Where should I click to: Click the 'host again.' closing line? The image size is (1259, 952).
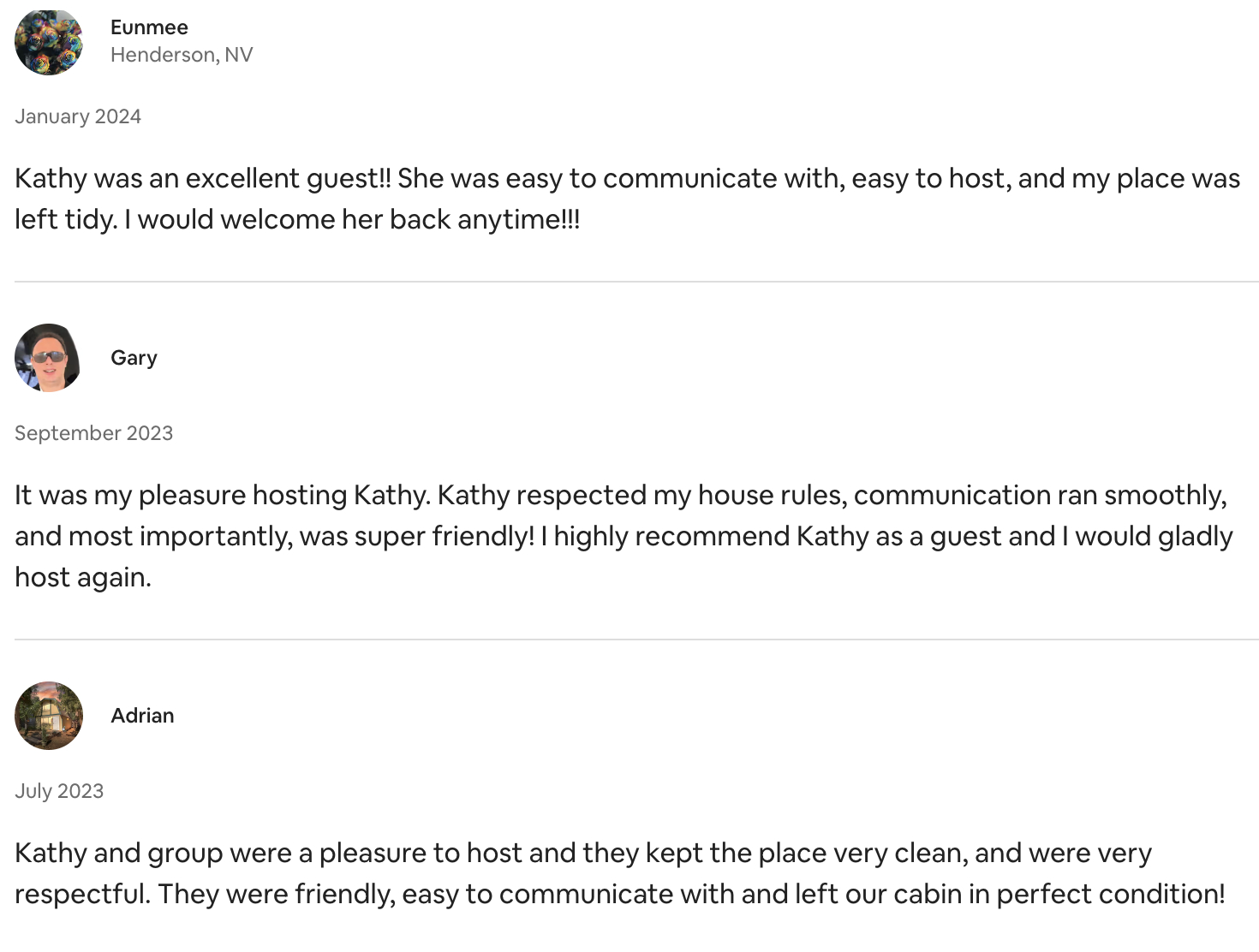tap(83, 577)
